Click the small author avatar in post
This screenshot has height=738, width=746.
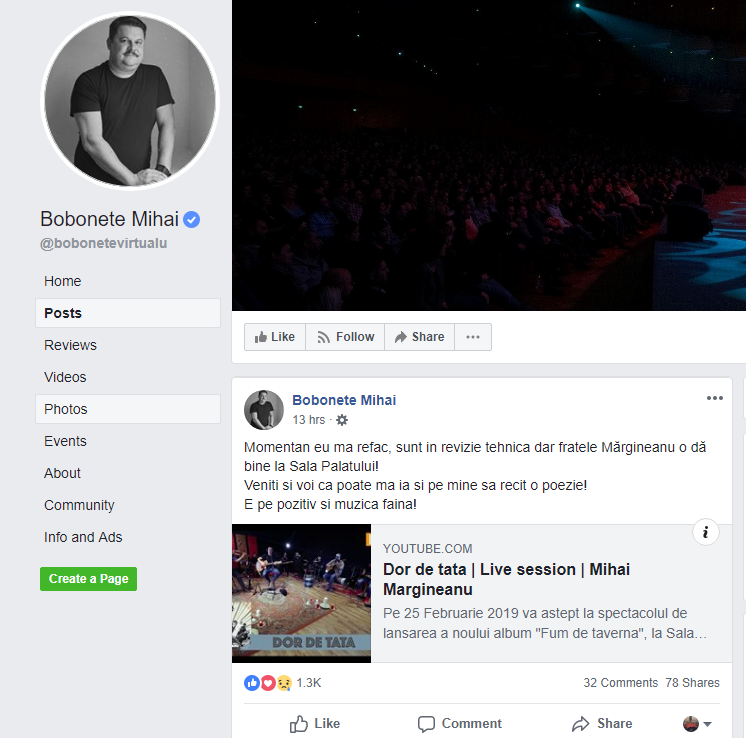point(264,409)
